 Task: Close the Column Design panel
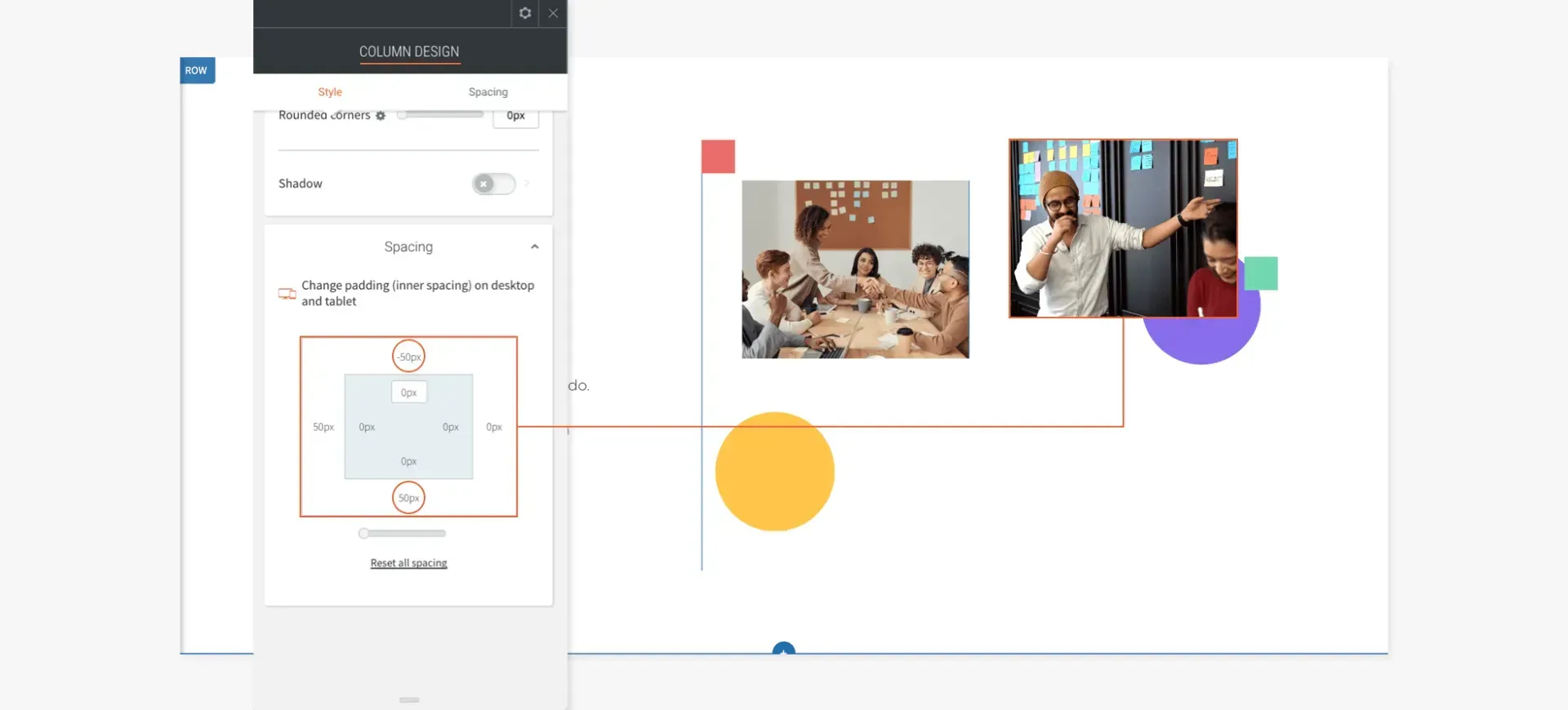pyautogui.click(x=553, y=13)
